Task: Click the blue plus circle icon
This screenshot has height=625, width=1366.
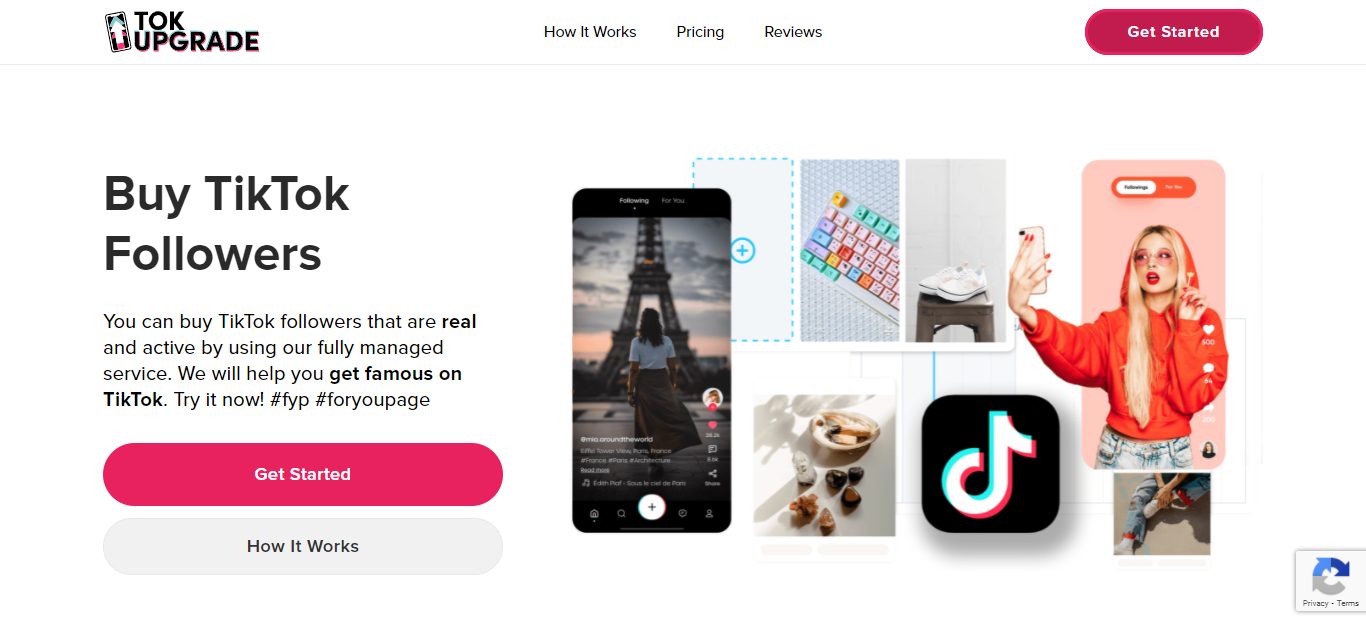Action: click(742, 250)
